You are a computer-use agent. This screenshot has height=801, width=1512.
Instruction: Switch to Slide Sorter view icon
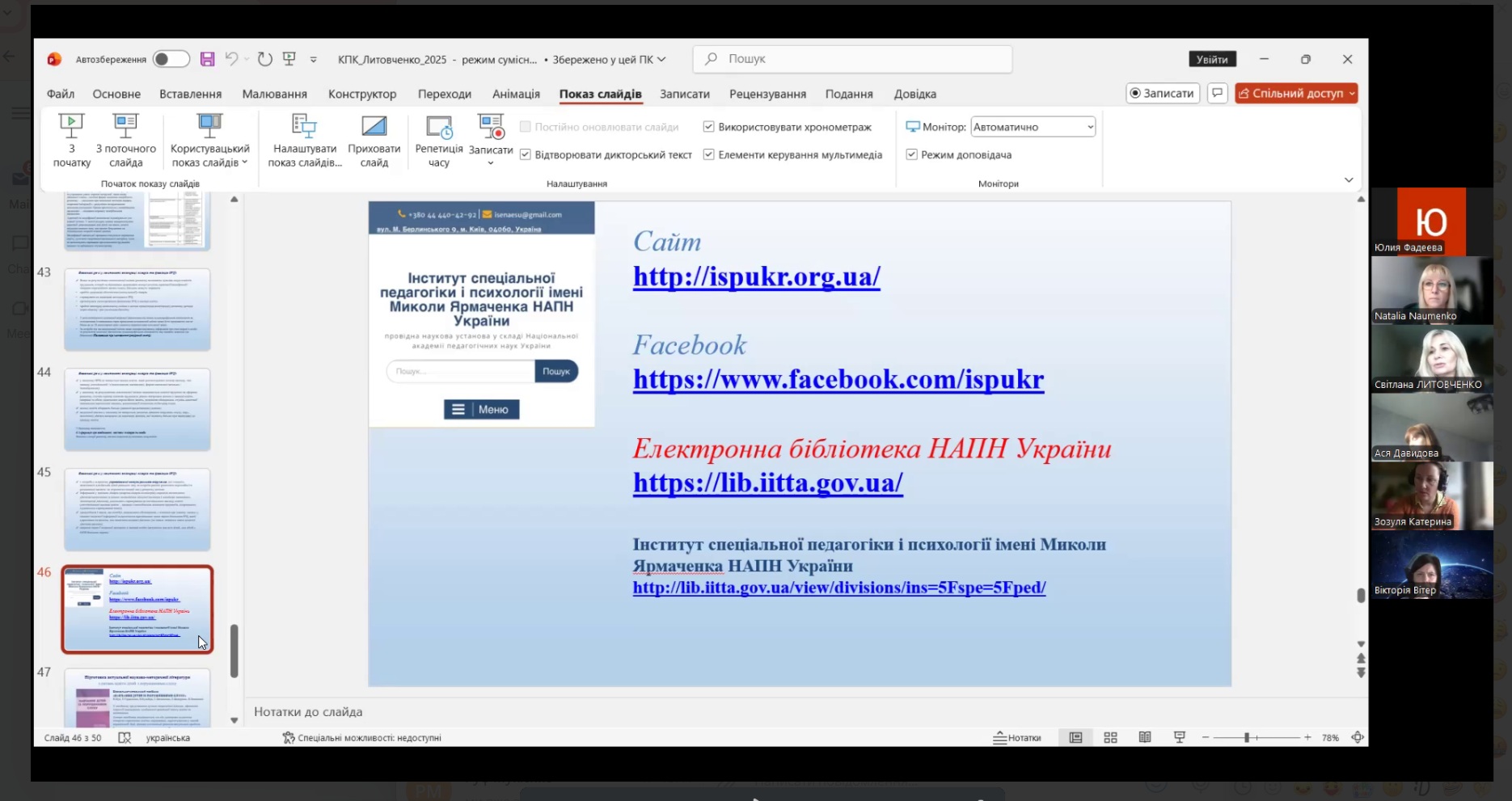click(1110, 737)
